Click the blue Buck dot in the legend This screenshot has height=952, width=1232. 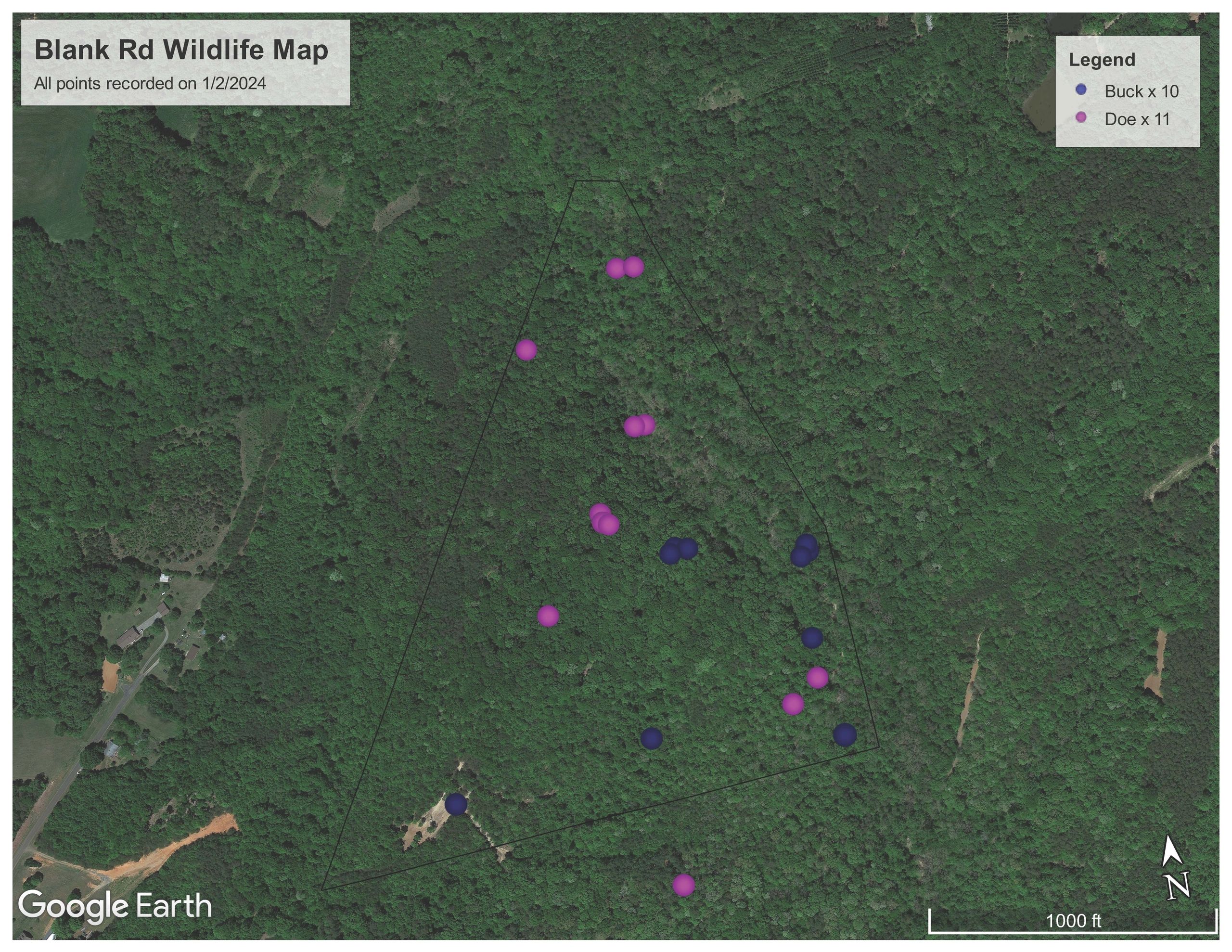click(1081, 89)
